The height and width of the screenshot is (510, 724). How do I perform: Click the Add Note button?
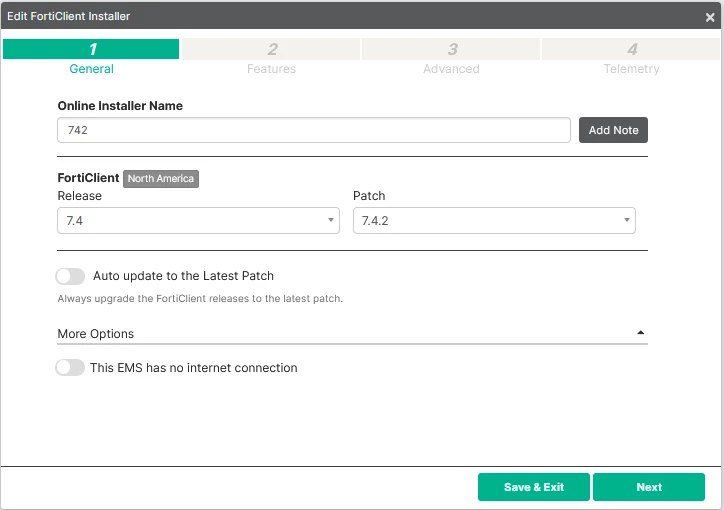[613, 130]
